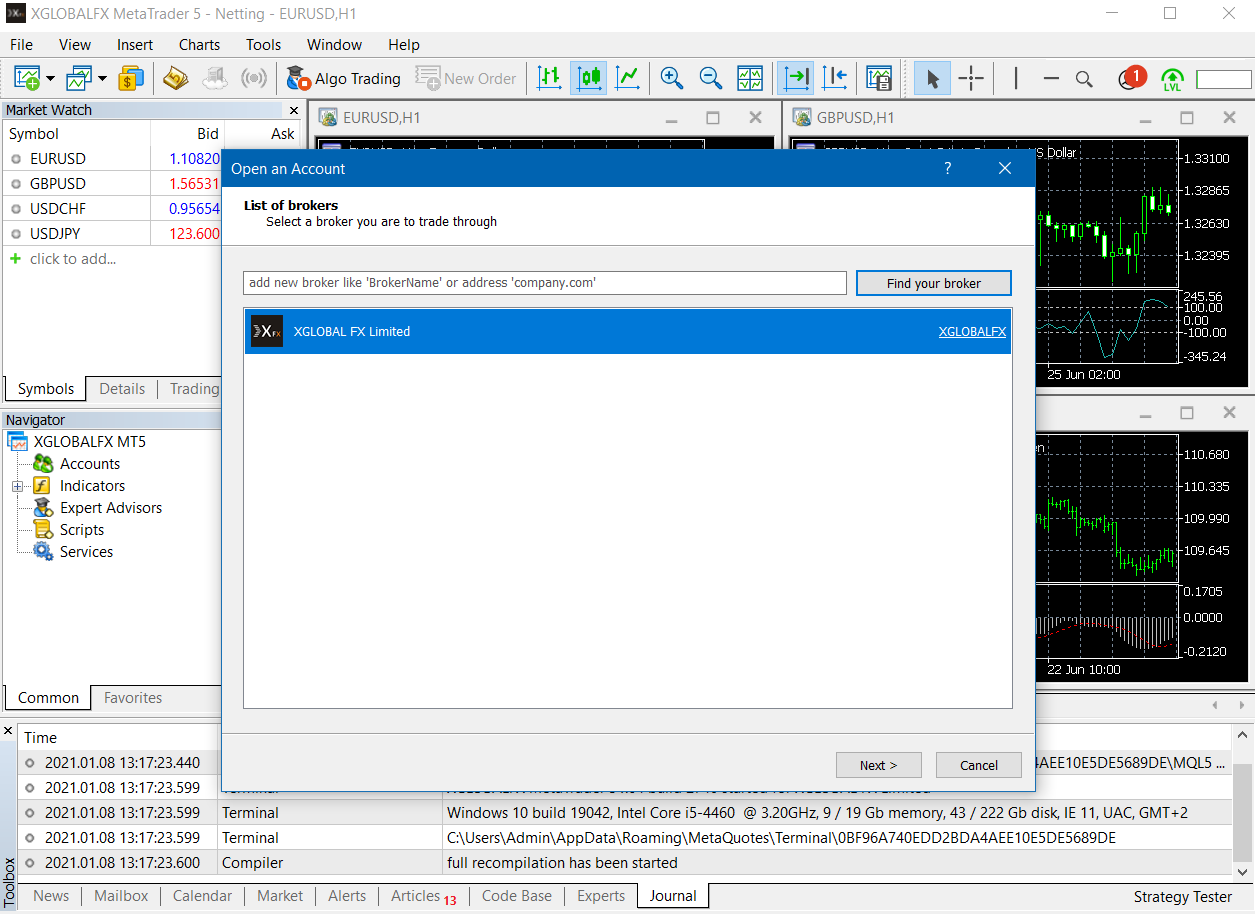The image size is (1255, 914).
Task: Click Find your broker button
Action: [934, 283]
